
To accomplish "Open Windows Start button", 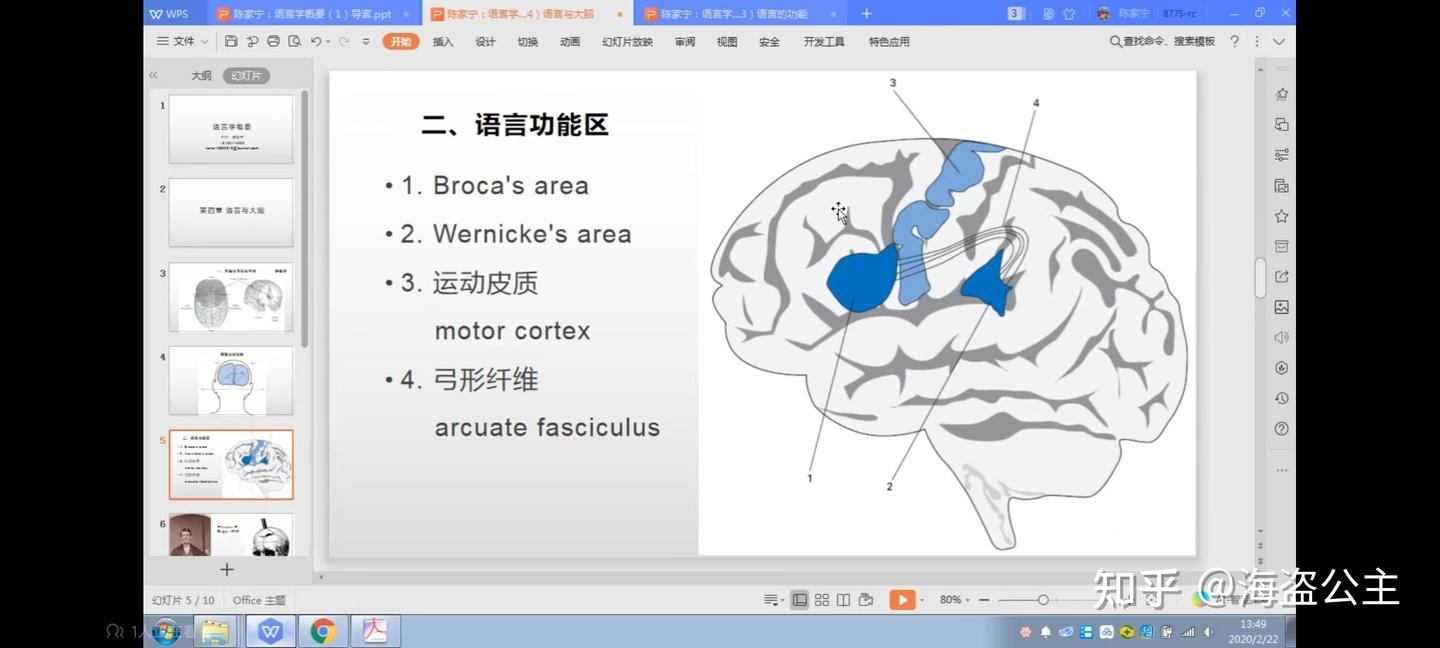I will click(166, 631).
